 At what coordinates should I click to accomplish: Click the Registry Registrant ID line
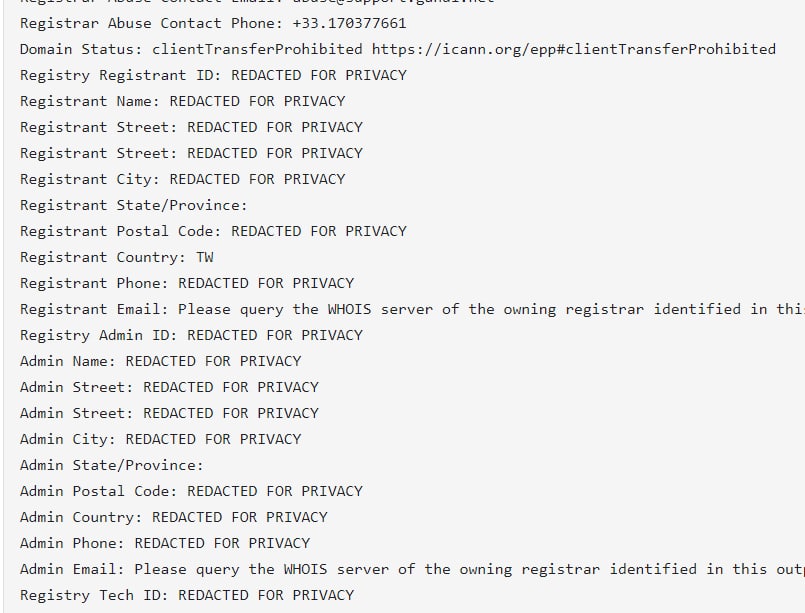click(213, 75)
